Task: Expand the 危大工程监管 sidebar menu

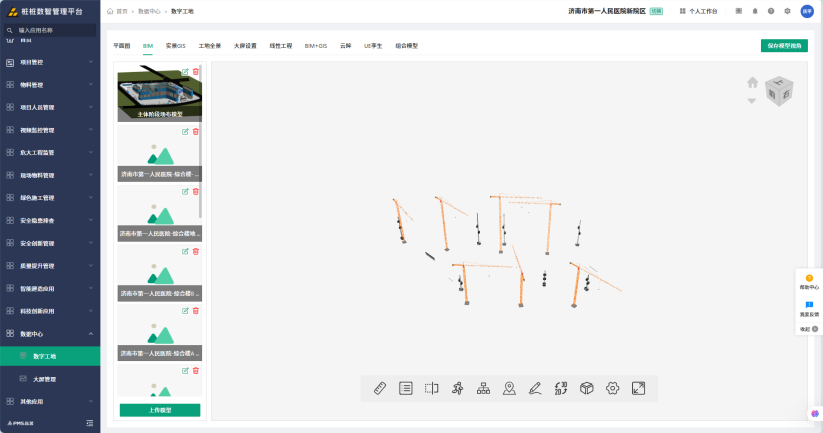Action: click(x=50, y=153)
